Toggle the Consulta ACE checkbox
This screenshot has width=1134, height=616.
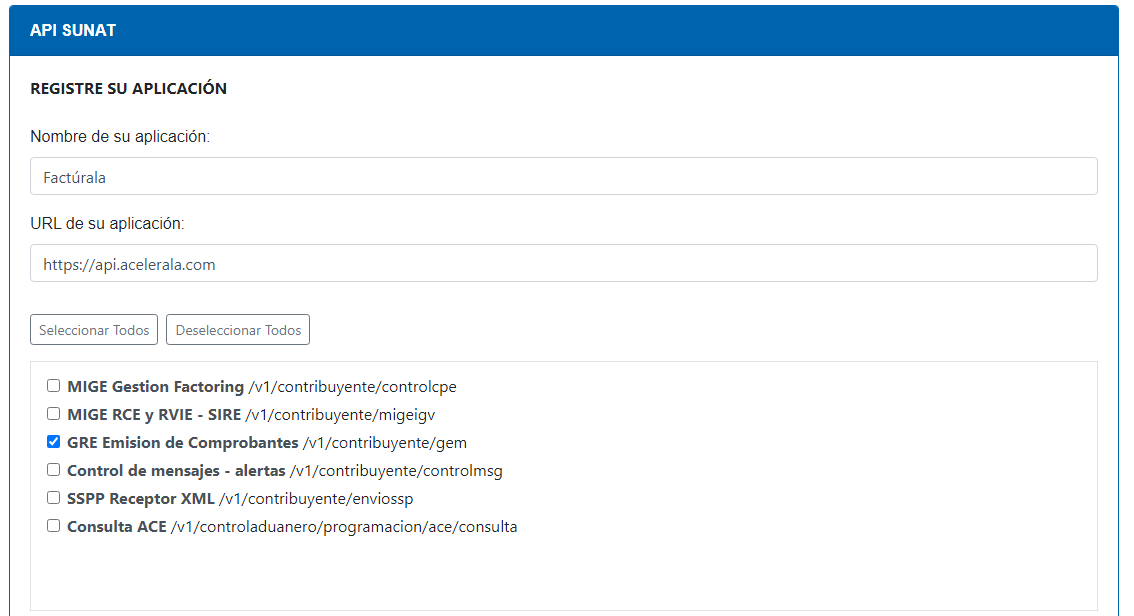click(53, 526)
